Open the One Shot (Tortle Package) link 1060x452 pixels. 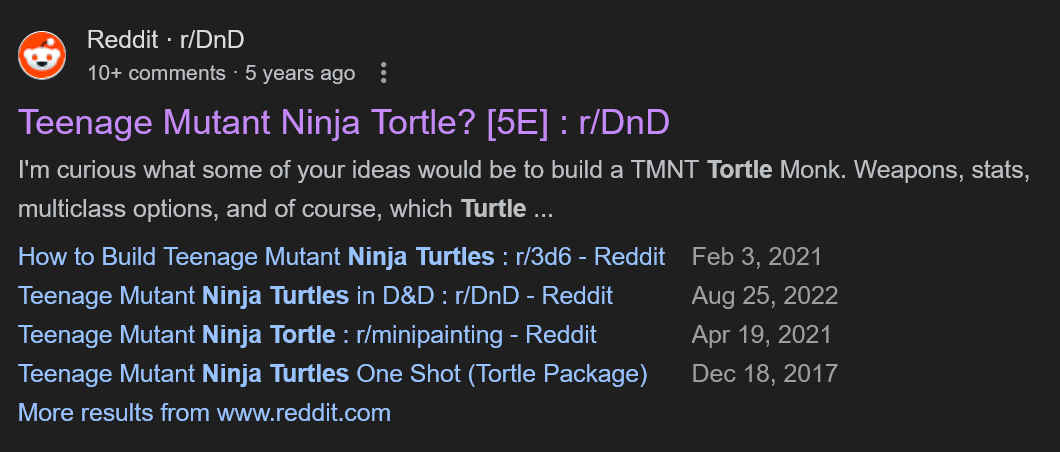pos(332,374)
